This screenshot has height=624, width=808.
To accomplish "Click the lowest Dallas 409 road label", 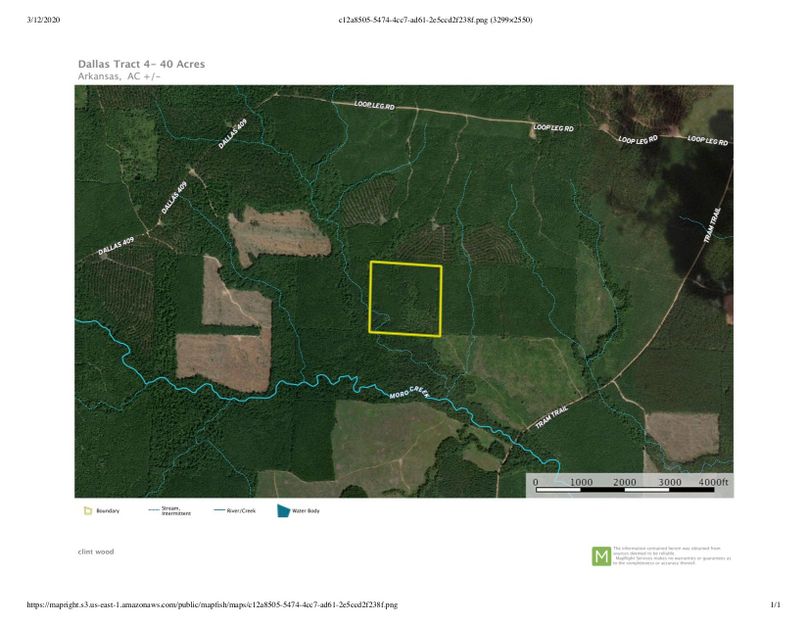I will coord(116,246).
